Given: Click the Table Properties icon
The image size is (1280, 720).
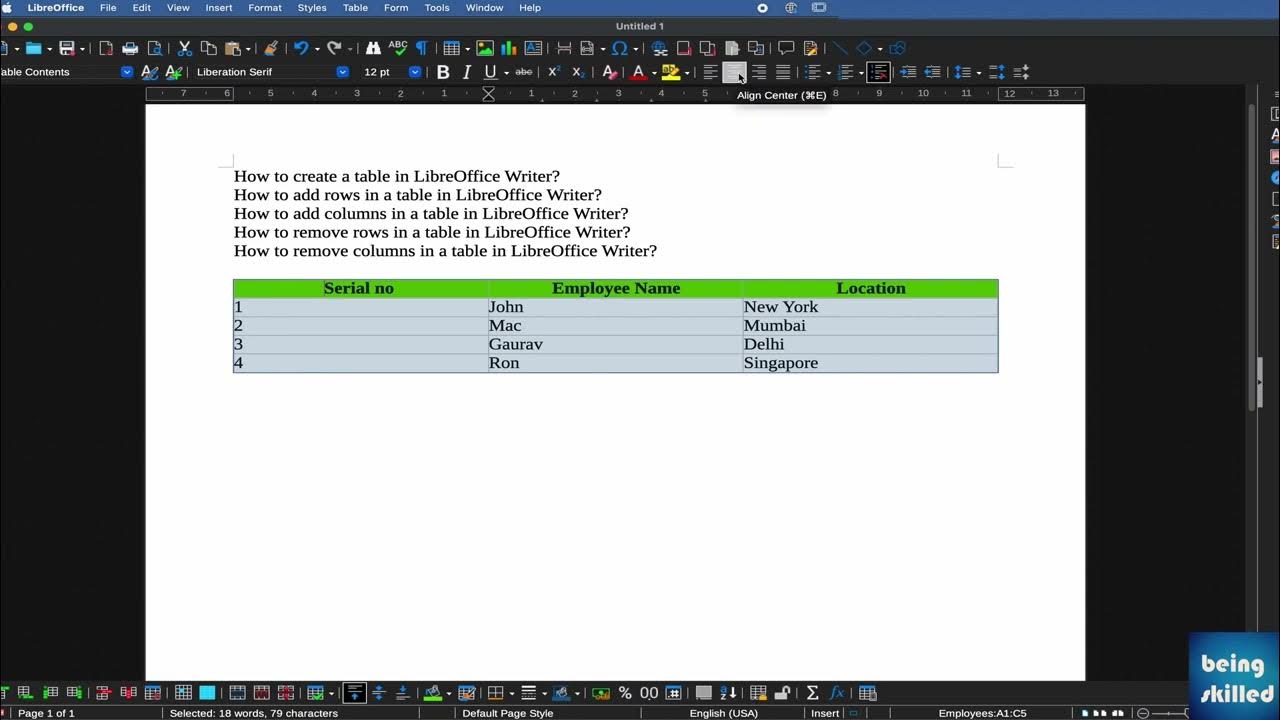Looking at the screenshot, I should 868,692.
